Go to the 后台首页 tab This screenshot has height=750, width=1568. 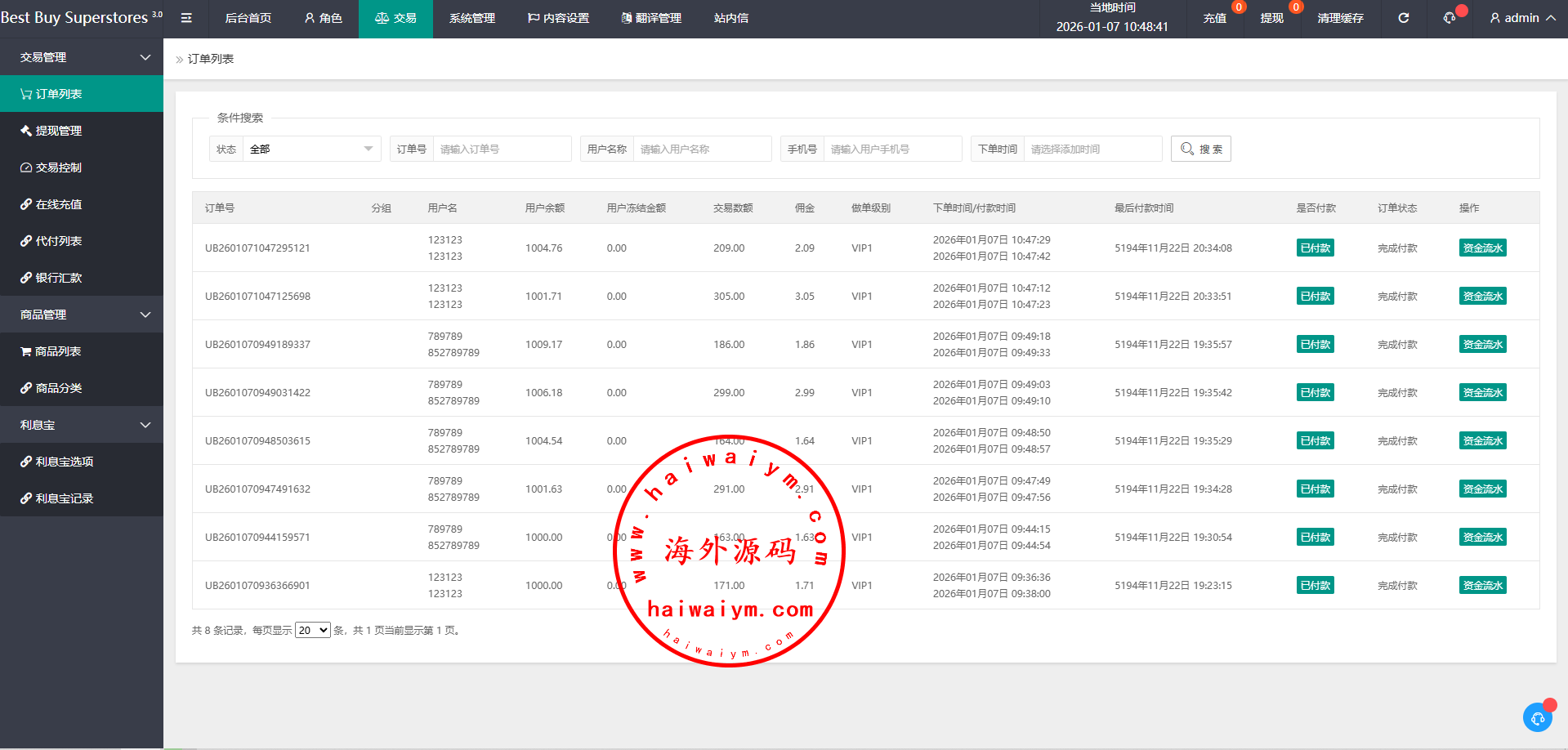pyautogui.click(x=248, y=18)
